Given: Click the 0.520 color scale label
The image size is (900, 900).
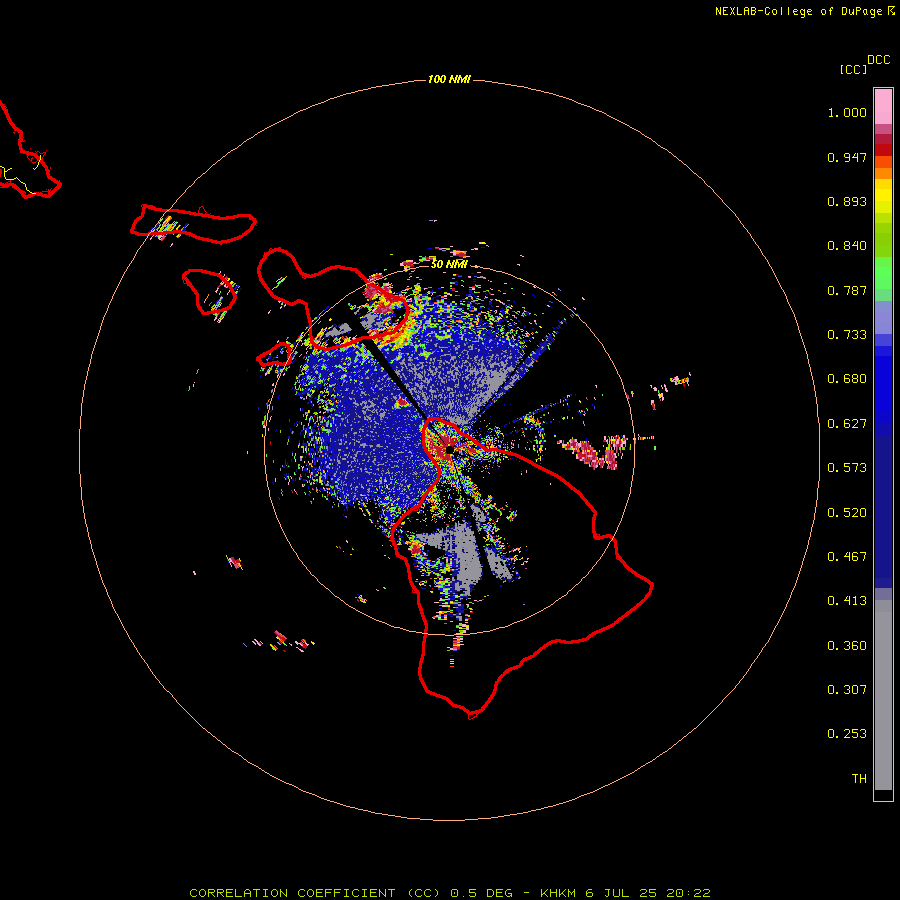Looking at the screenshot, I should coord(847,513).
